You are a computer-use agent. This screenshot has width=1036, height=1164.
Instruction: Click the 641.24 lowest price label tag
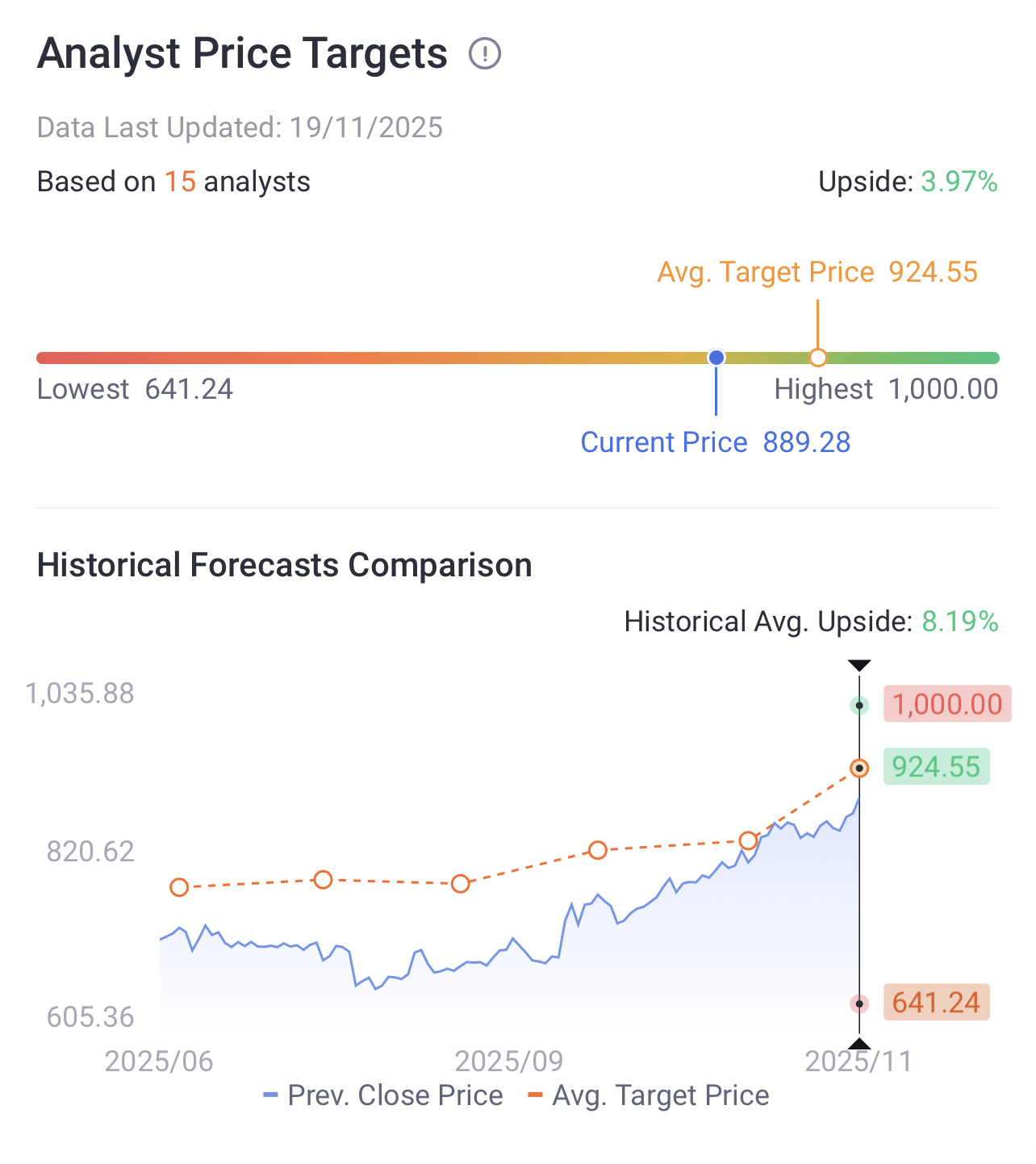click(936, 1003)
